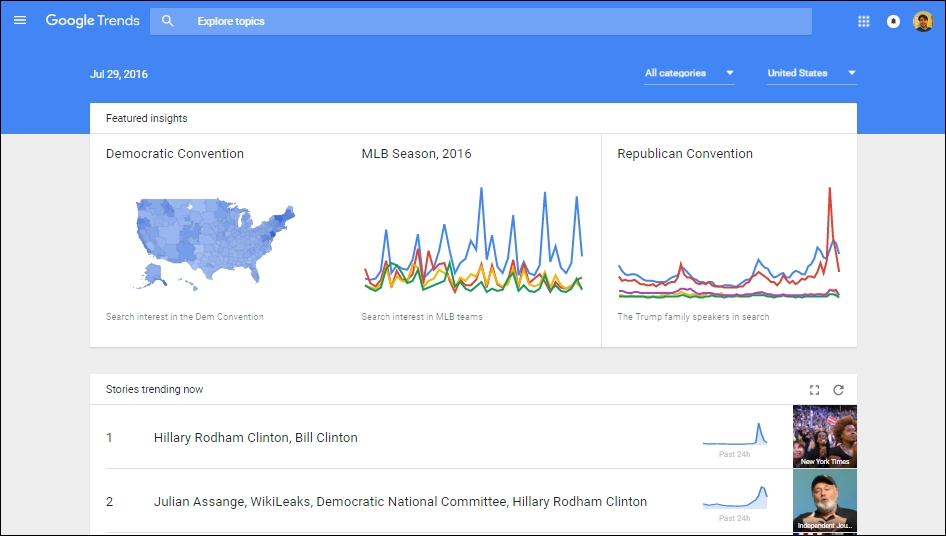Open the hamburger main menu

[20, 21]
